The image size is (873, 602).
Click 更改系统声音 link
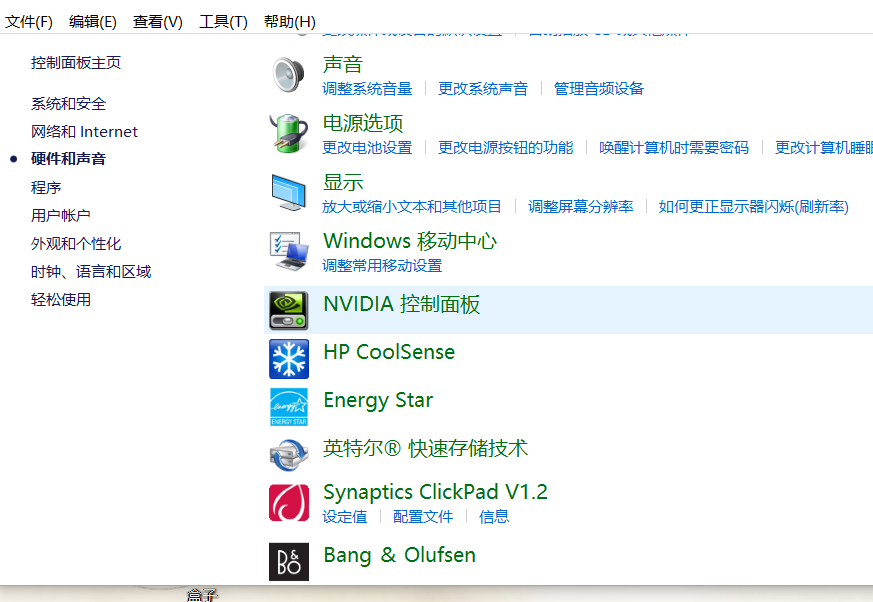[x=483, y=89]
